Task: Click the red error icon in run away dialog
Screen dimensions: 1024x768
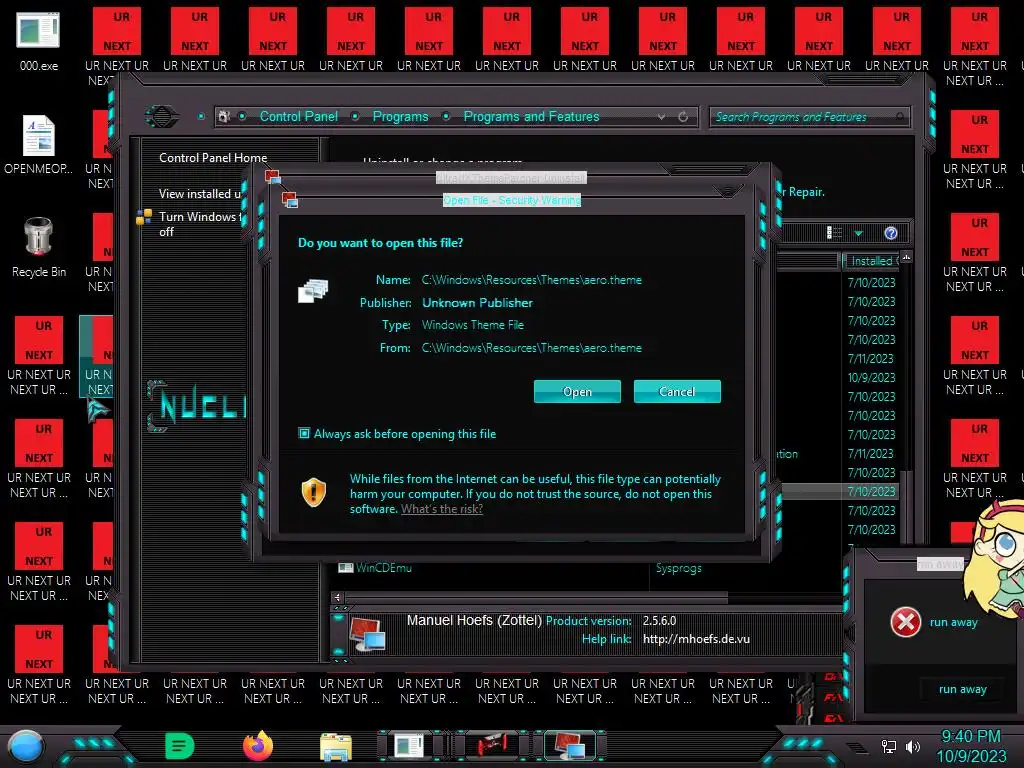Action: click(906, 622)
